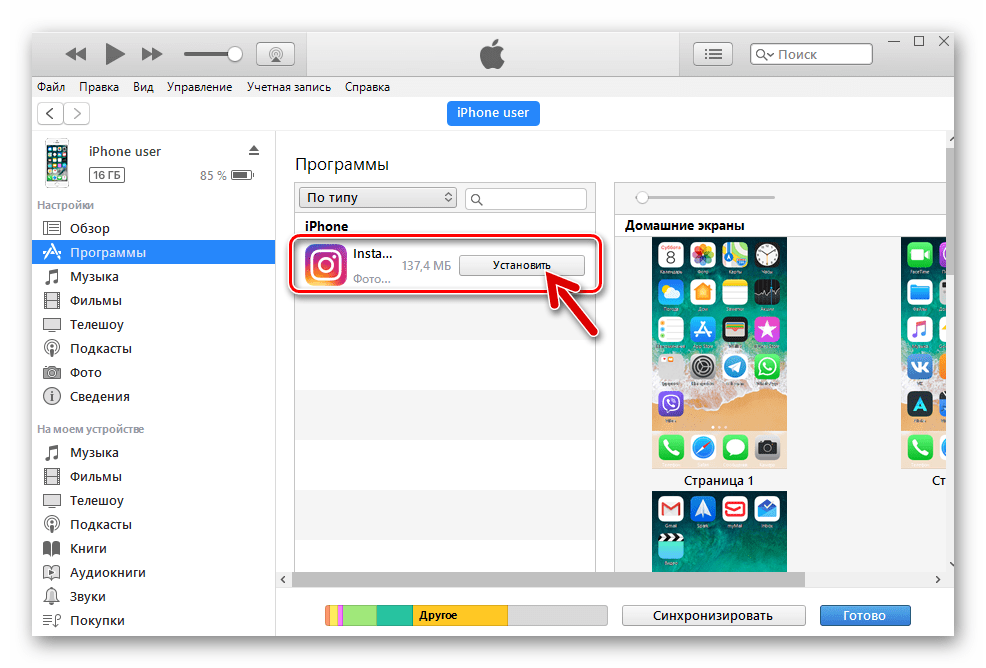Open the Справка menu
Image resolution: width=986 pixels, height=668 pixels.
[367, 87]
